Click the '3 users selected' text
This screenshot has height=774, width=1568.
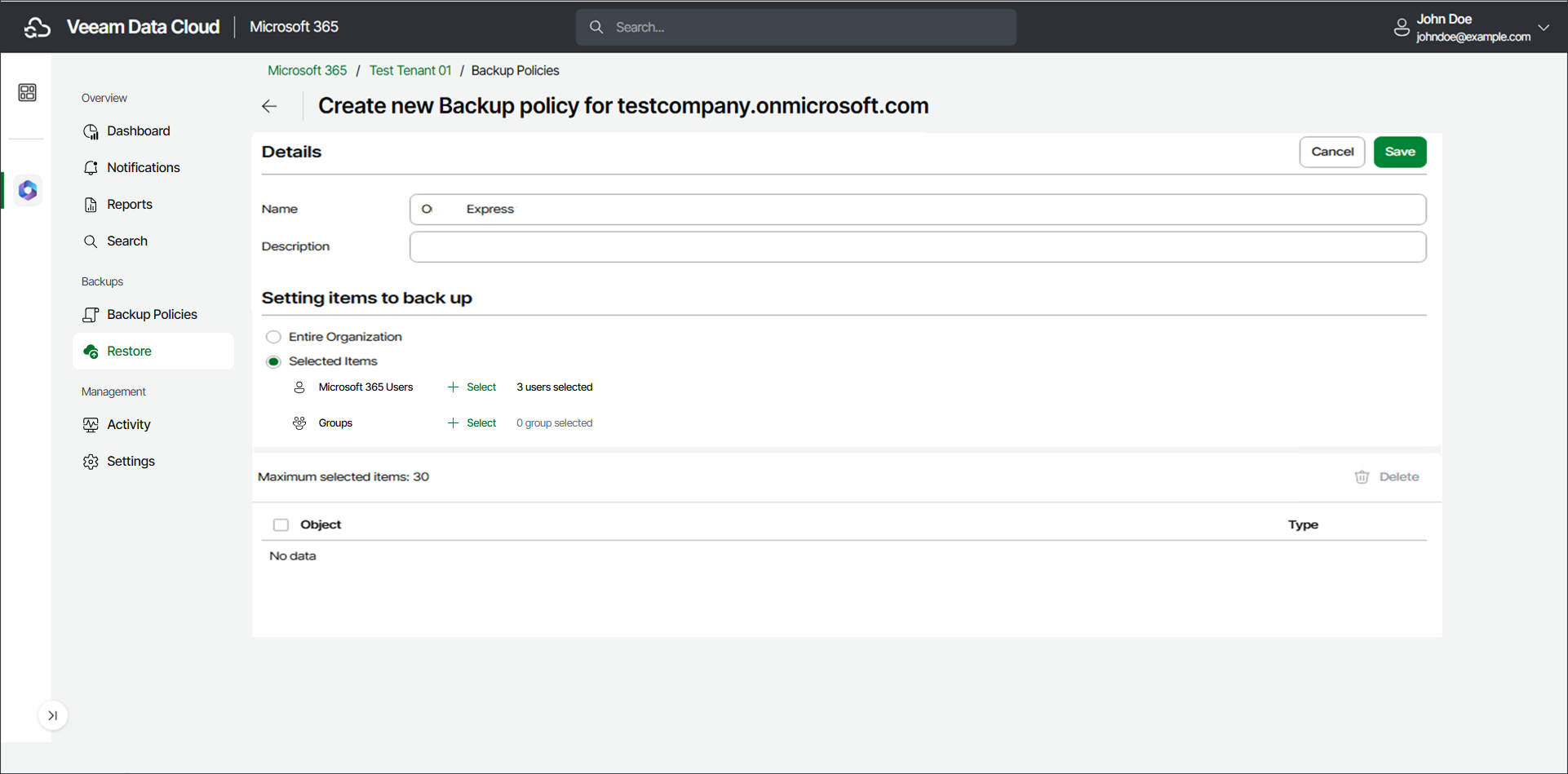click(554, 387)
